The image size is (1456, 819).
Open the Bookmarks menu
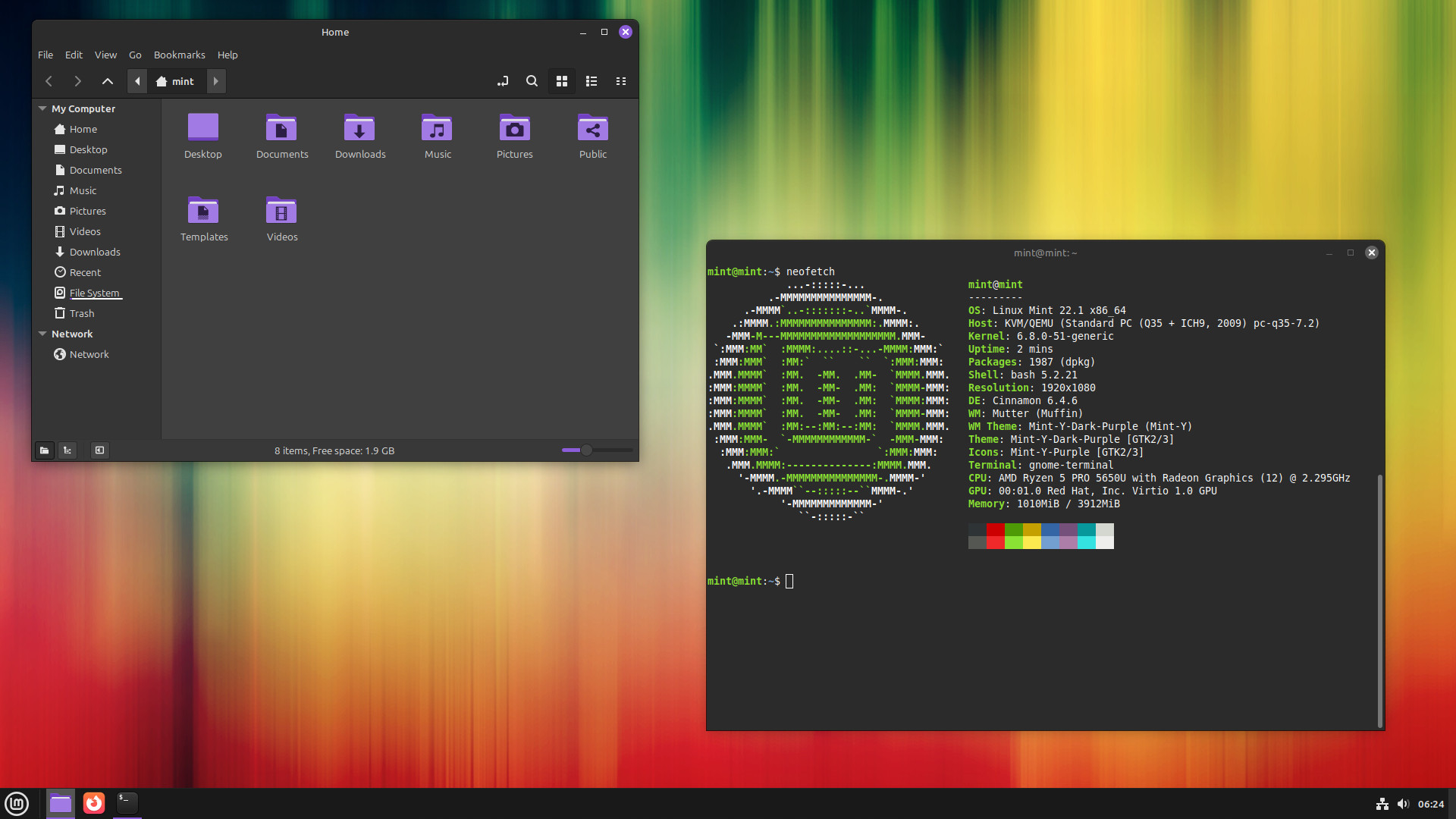coord(179,55)
